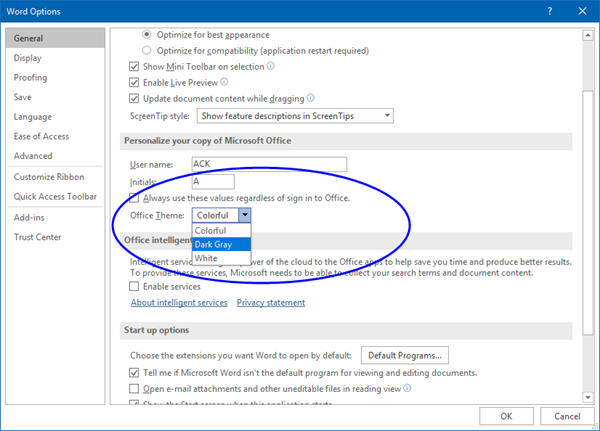
Task: Open About intelligent services link
Action: pos(179,302)
